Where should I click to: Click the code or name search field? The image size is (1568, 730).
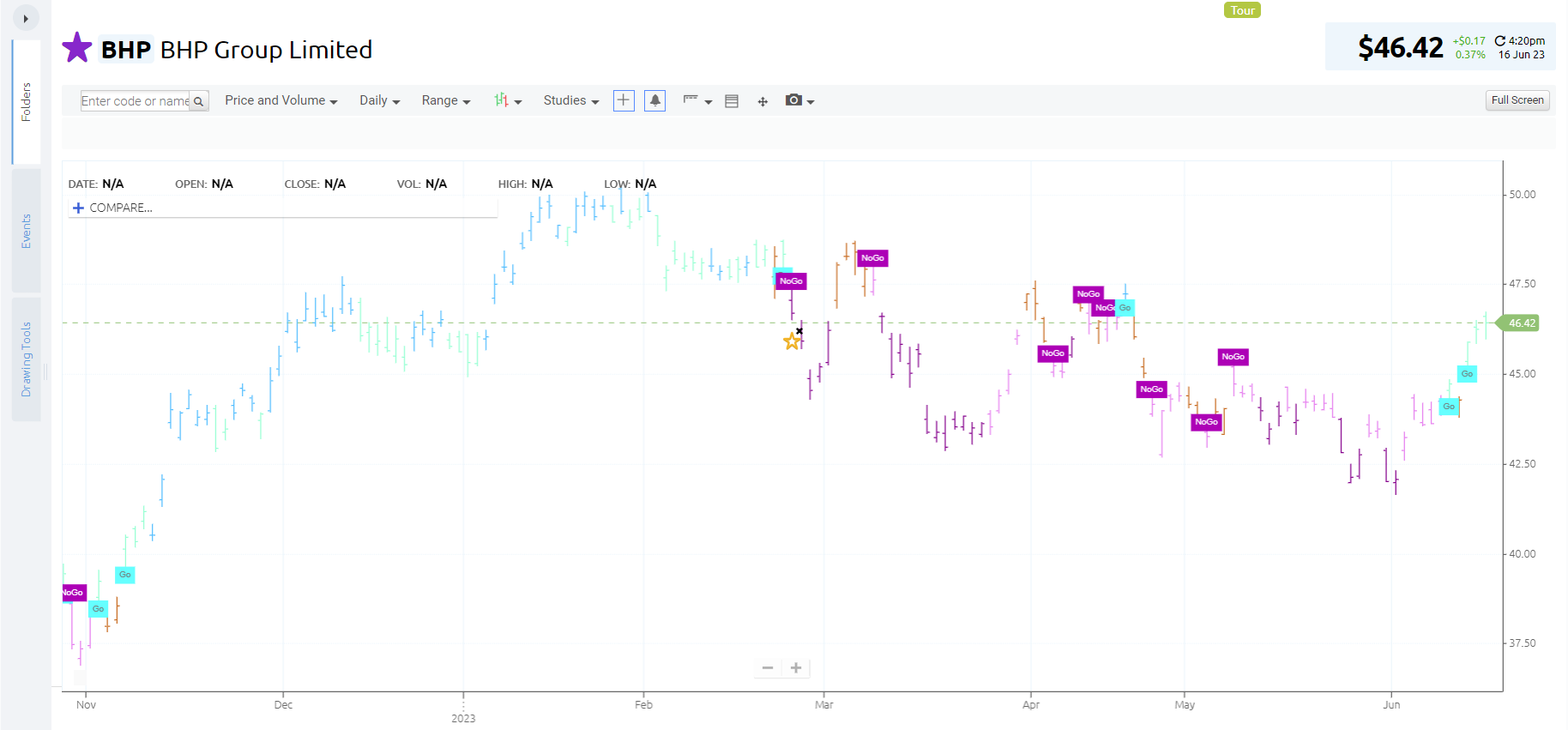136,101
